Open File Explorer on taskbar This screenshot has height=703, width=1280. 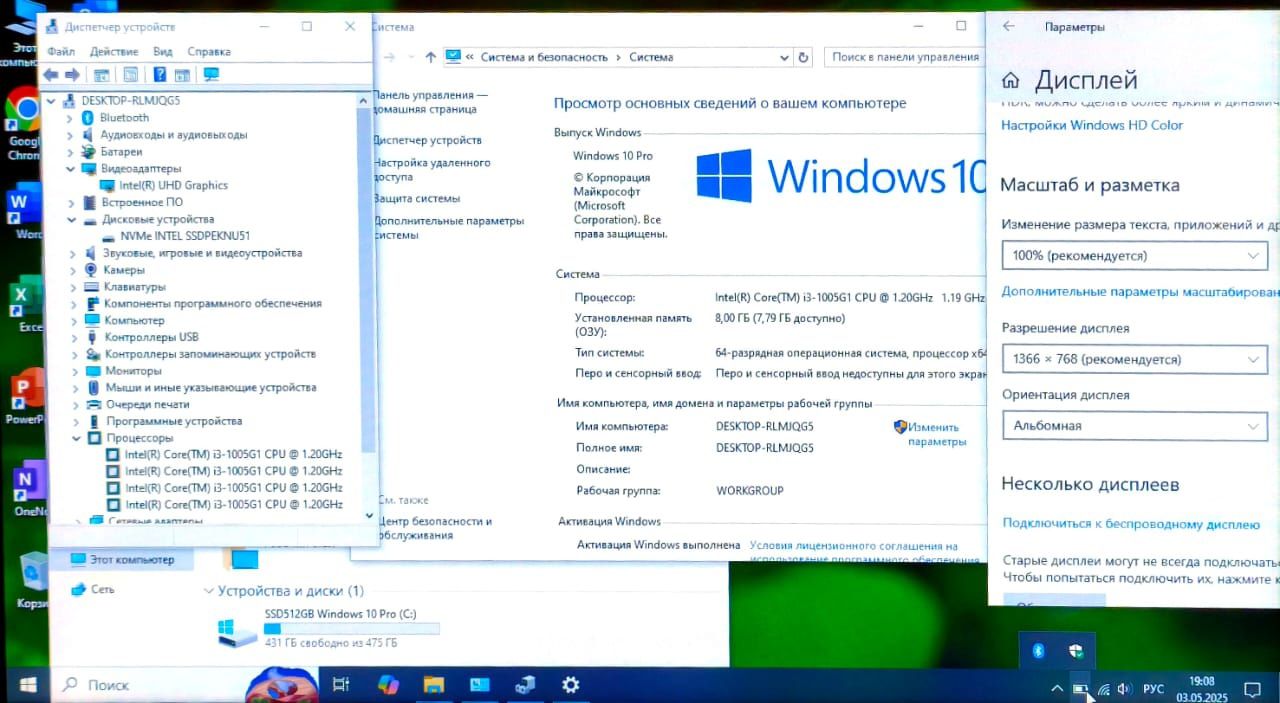pyautogui.click(x=433, y=685)
